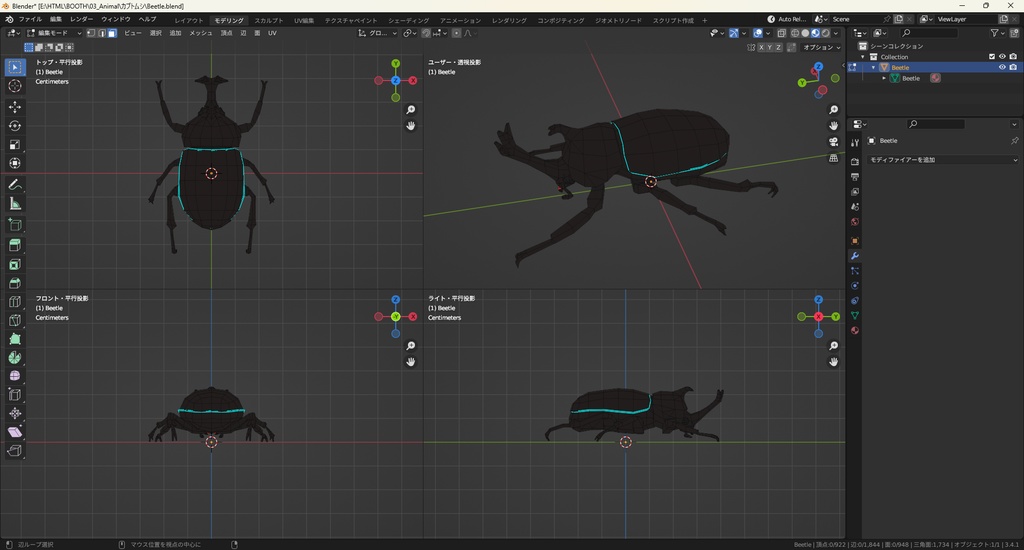This screenshot has height=550, width=1024.
Task: Open the Modifier properties wrench tab
Action: pyautogui.click(x=854, y=255)
